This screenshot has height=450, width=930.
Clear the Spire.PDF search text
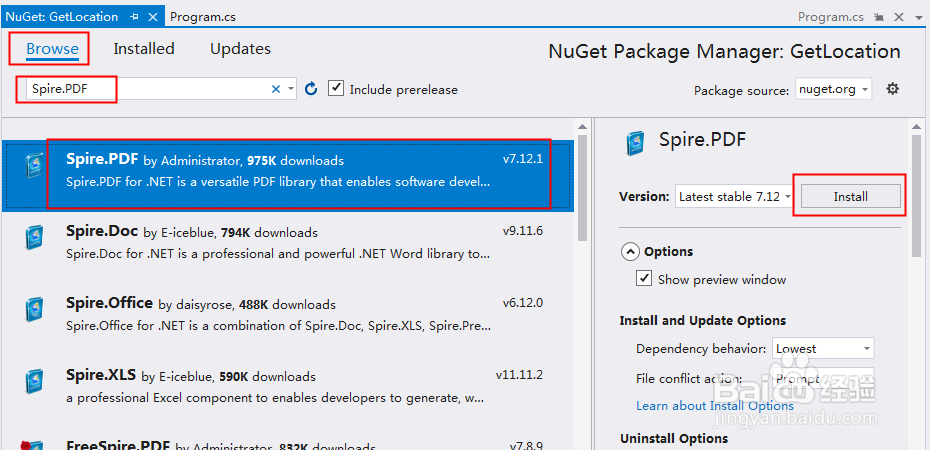tap(276, 89)
